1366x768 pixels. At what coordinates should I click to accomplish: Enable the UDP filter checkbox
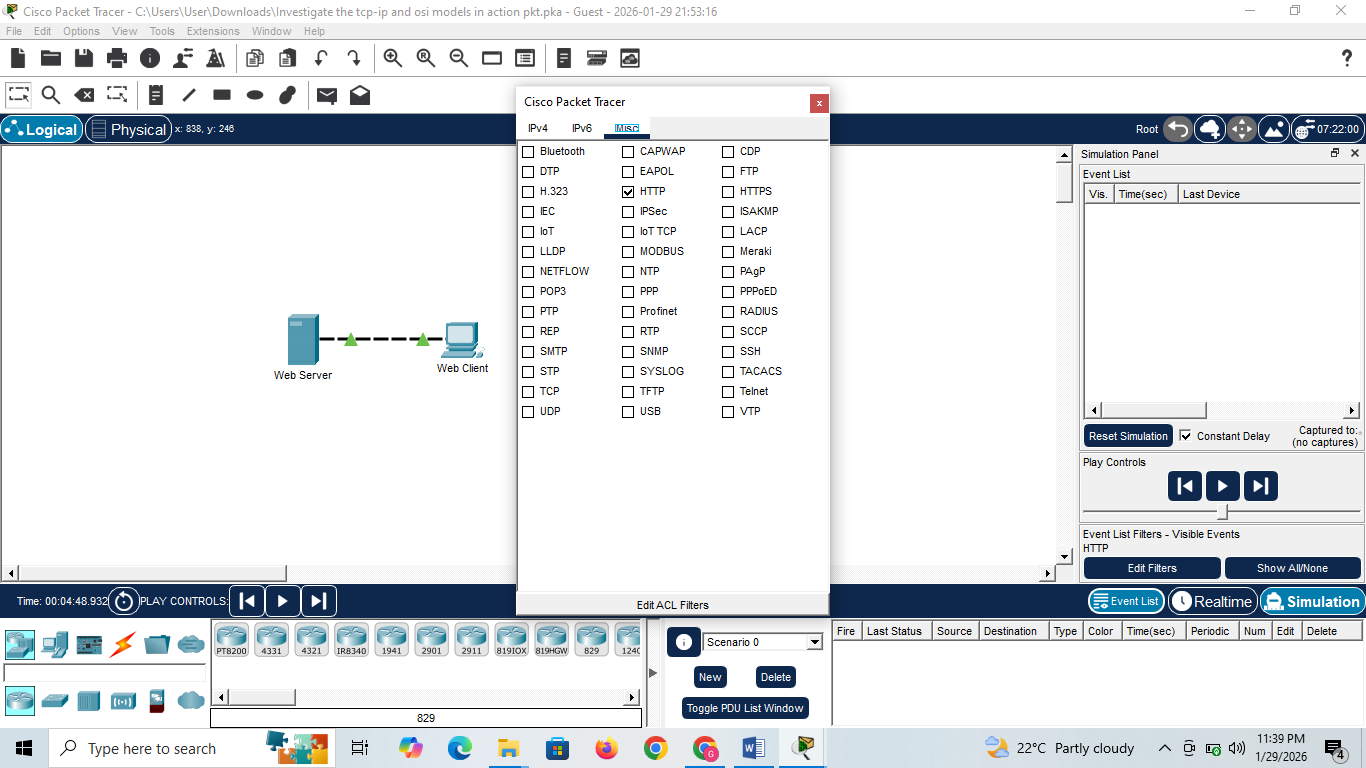pyautogui.click(x=528, y=411)
